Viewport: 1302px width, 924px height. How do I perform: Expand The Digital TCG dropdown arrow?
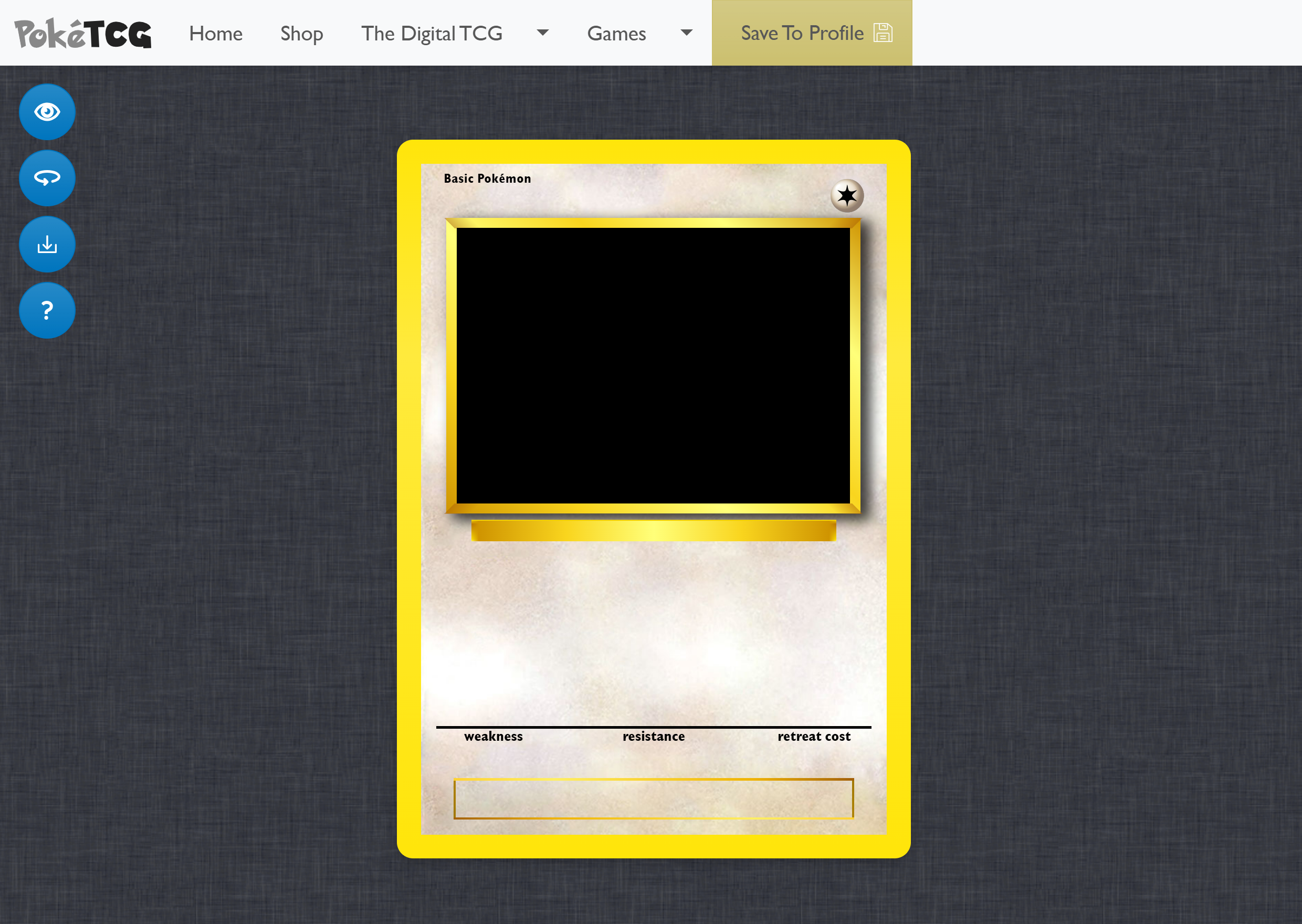pyautogui.click(x=543, y=33)
